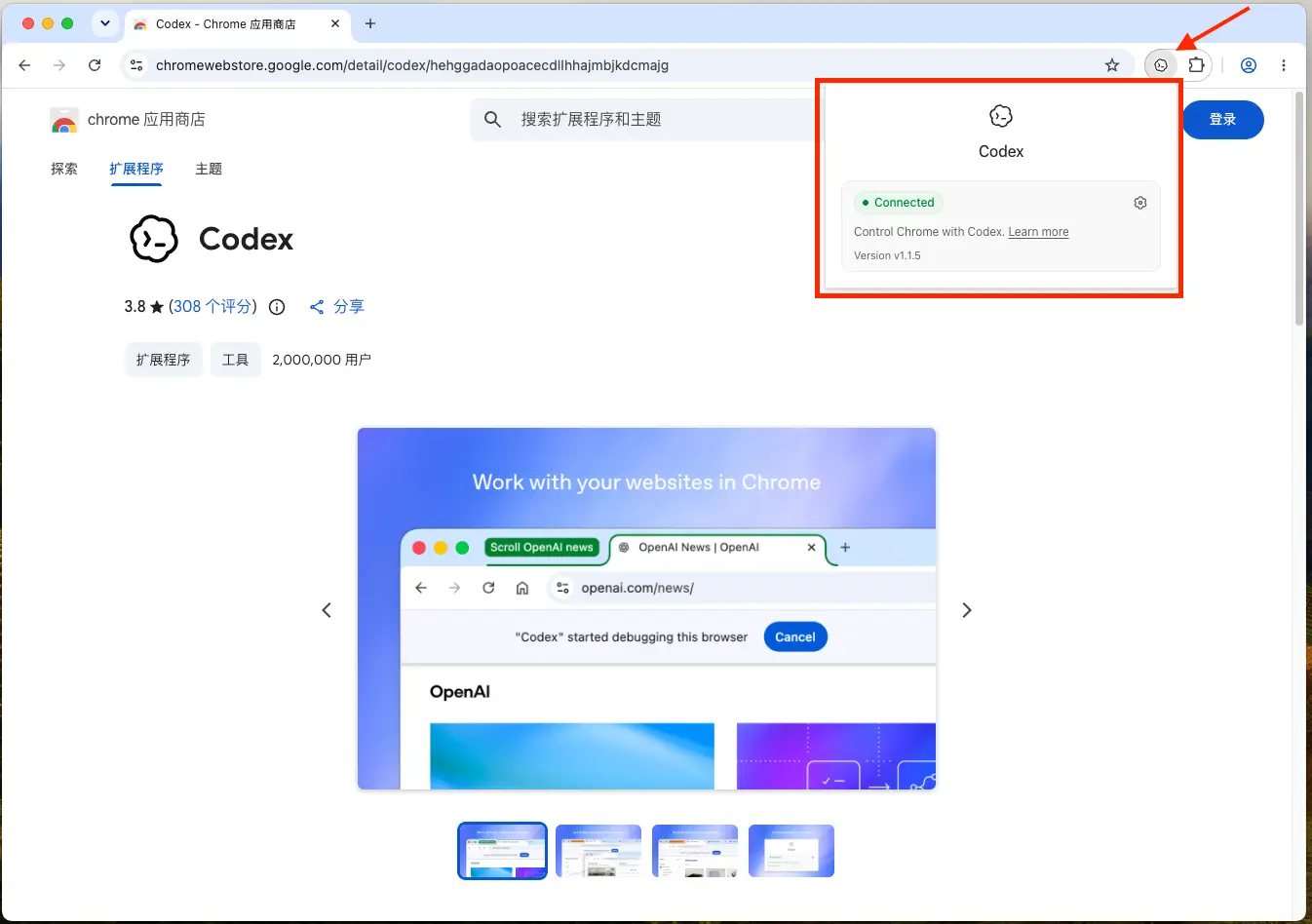Open Codex popup settings gear
The height and width of the screenshot is (924, 1312).
pos(1140,203)
